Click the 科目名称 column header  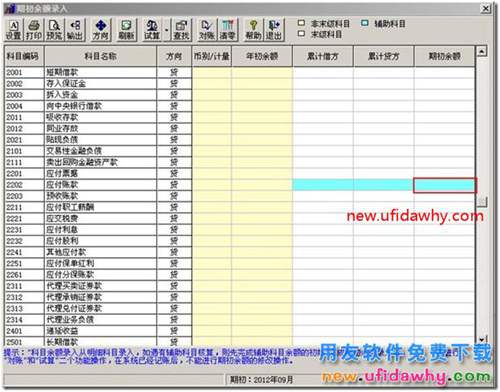point(100,56)
